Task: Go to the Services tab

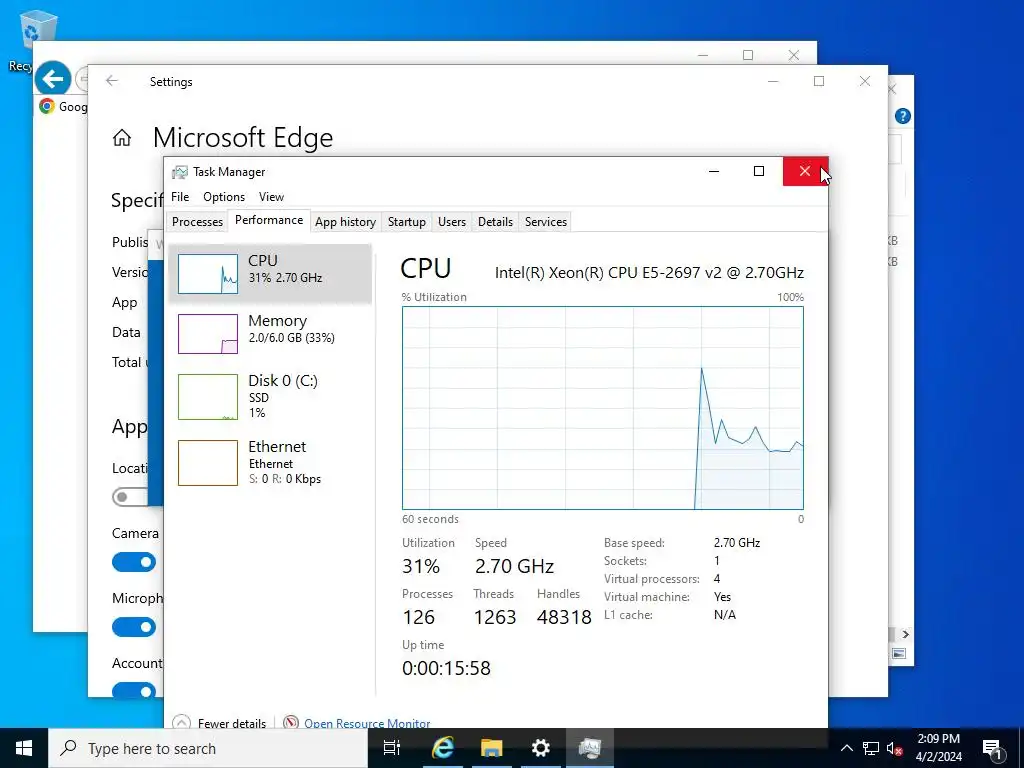Action: coord(546,222)
